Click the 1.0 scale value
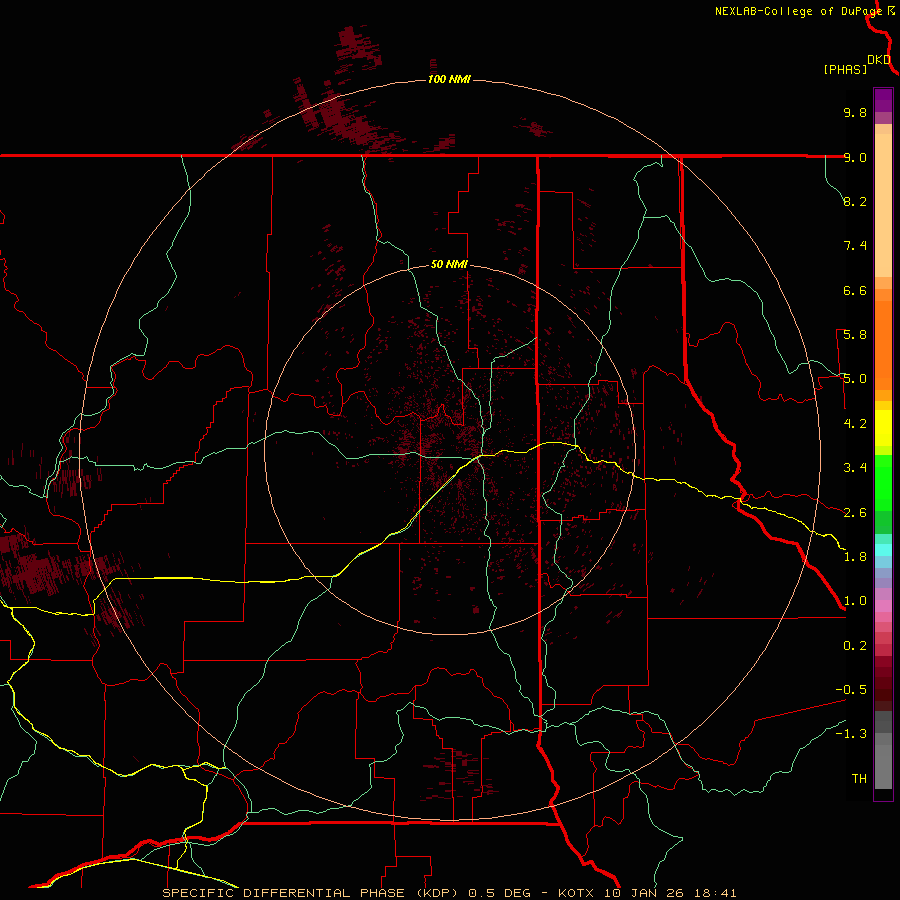 [855, 601]
